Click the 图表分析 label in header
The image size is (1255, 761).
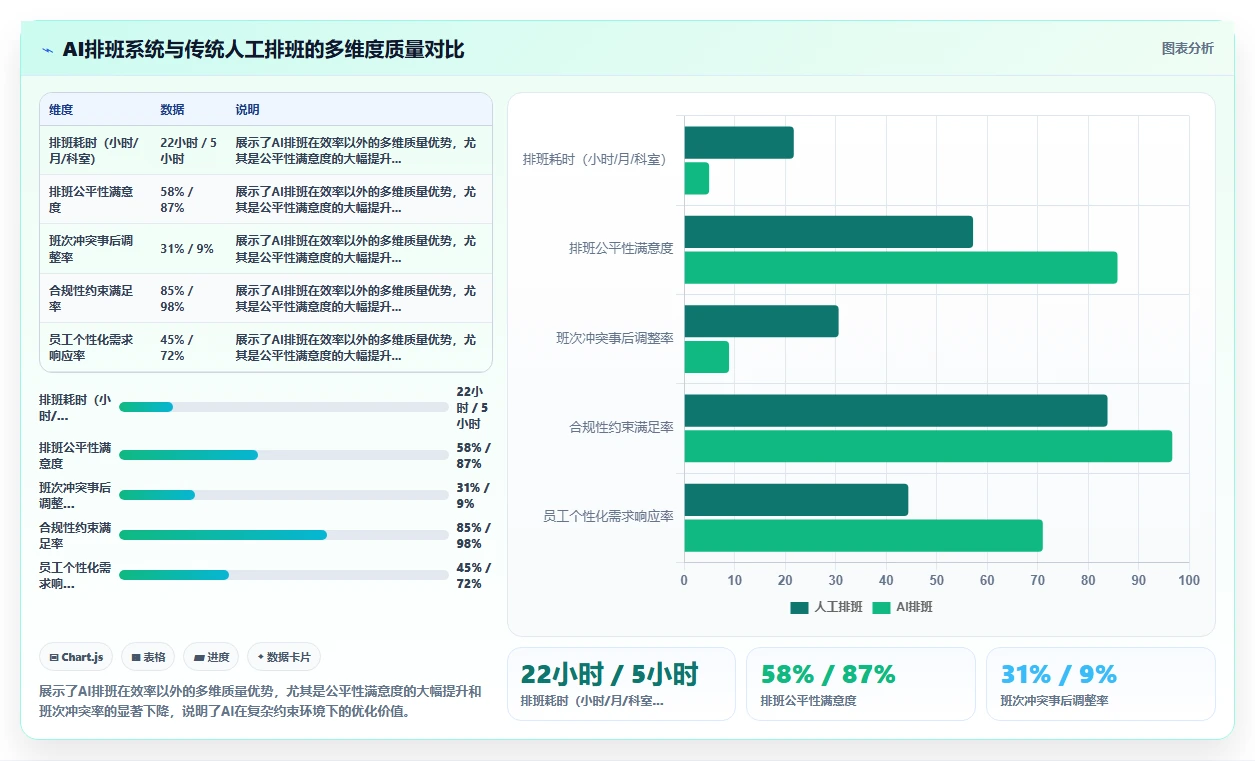point(1187,48)
